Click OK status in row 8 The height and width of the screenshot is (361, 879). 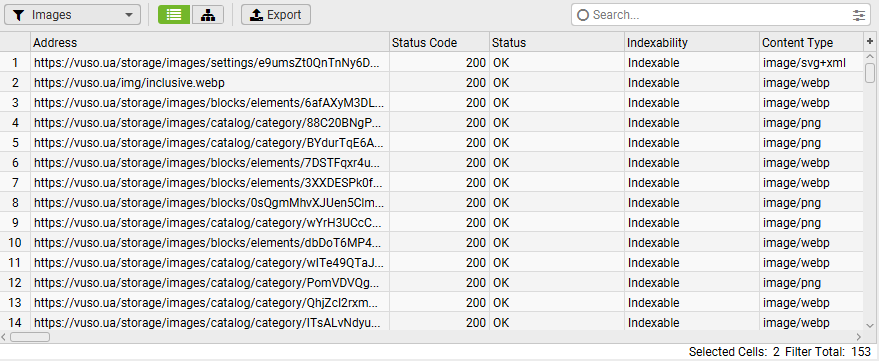557,203
